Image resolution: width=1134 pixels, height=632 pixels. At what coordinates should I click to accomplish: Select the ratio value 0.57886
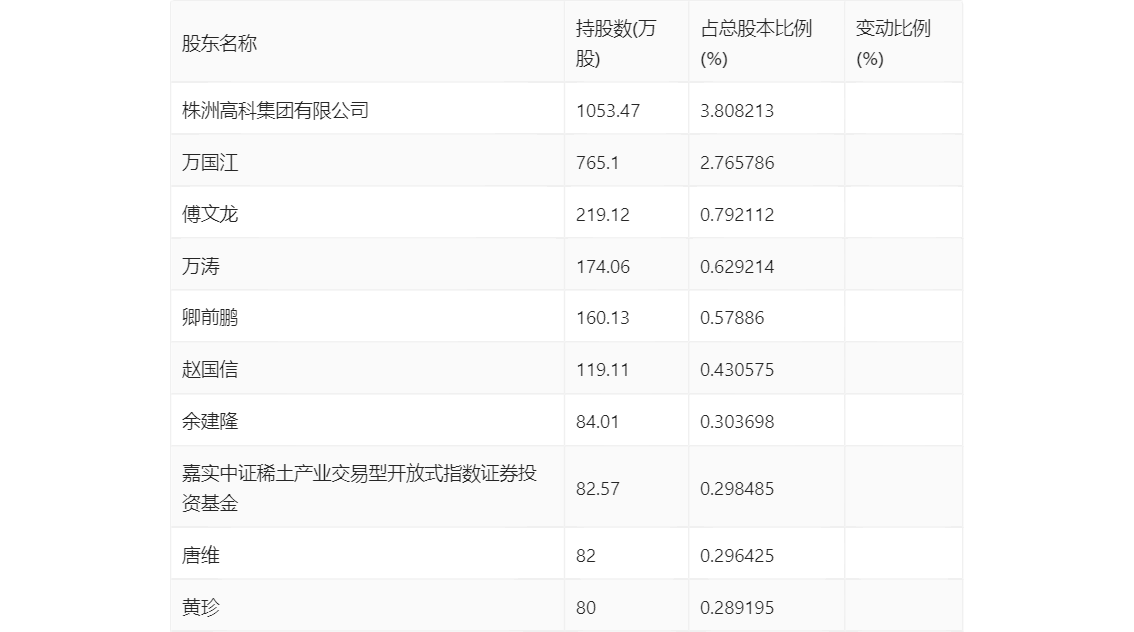click(732, 317)
